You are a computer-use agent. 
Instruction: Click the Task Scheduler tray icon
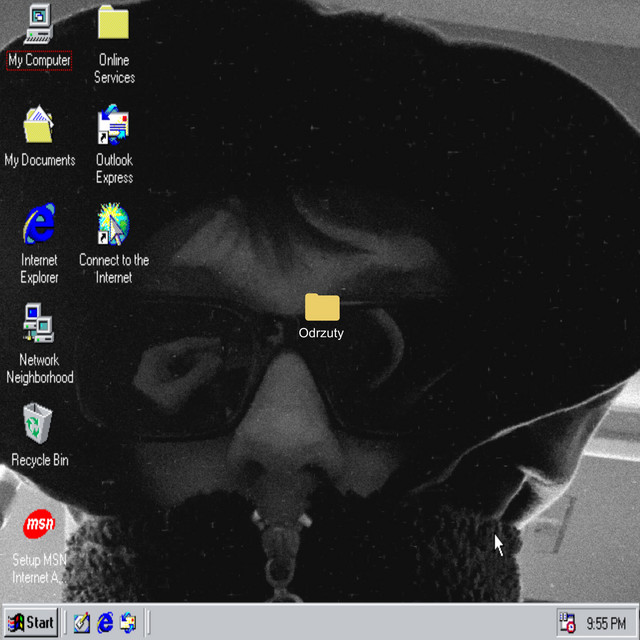567,623
